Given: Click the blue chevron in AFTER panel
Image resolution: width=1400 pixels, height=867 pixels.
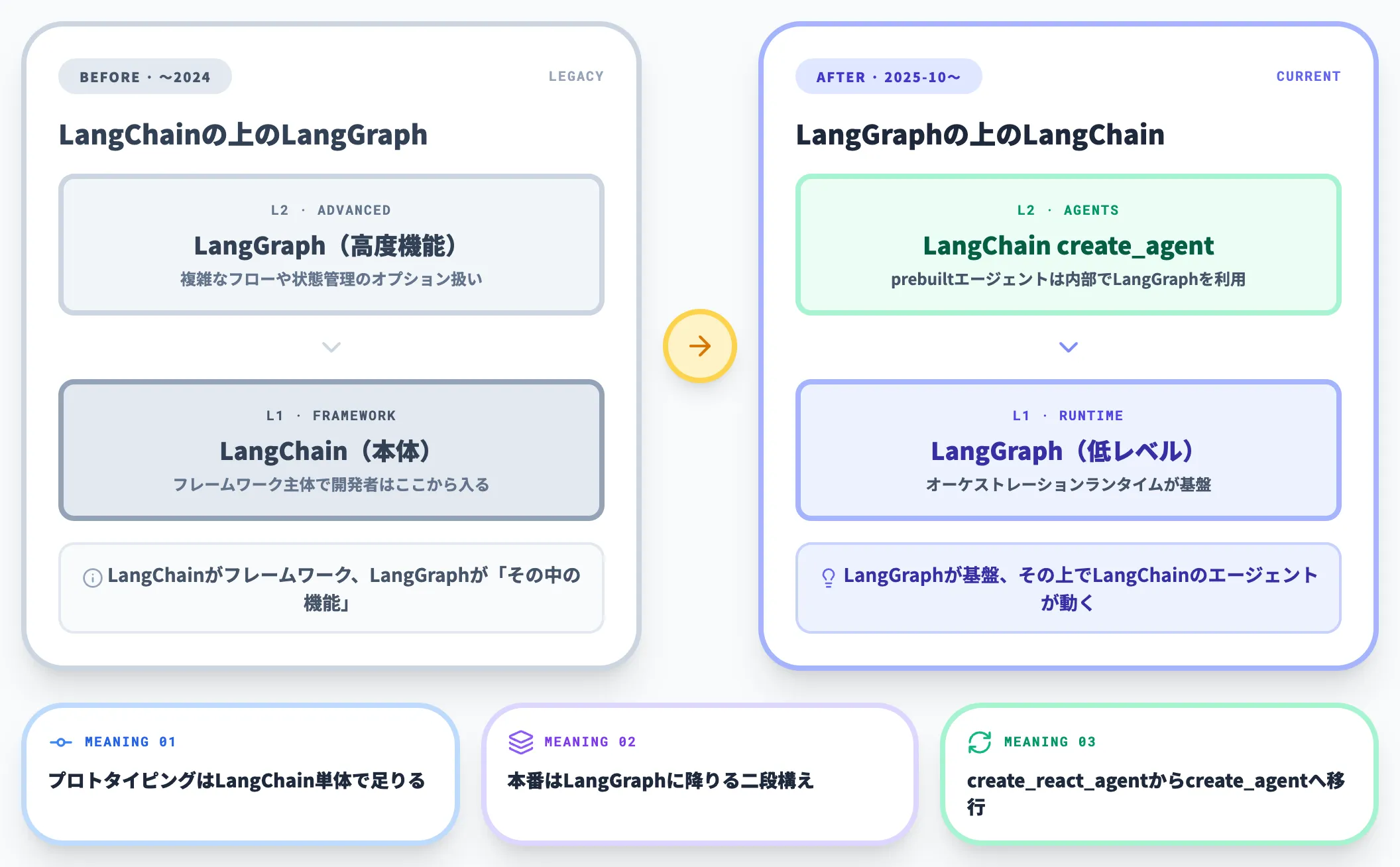Looking at the screenshot, I should (x=1069, y=347).
